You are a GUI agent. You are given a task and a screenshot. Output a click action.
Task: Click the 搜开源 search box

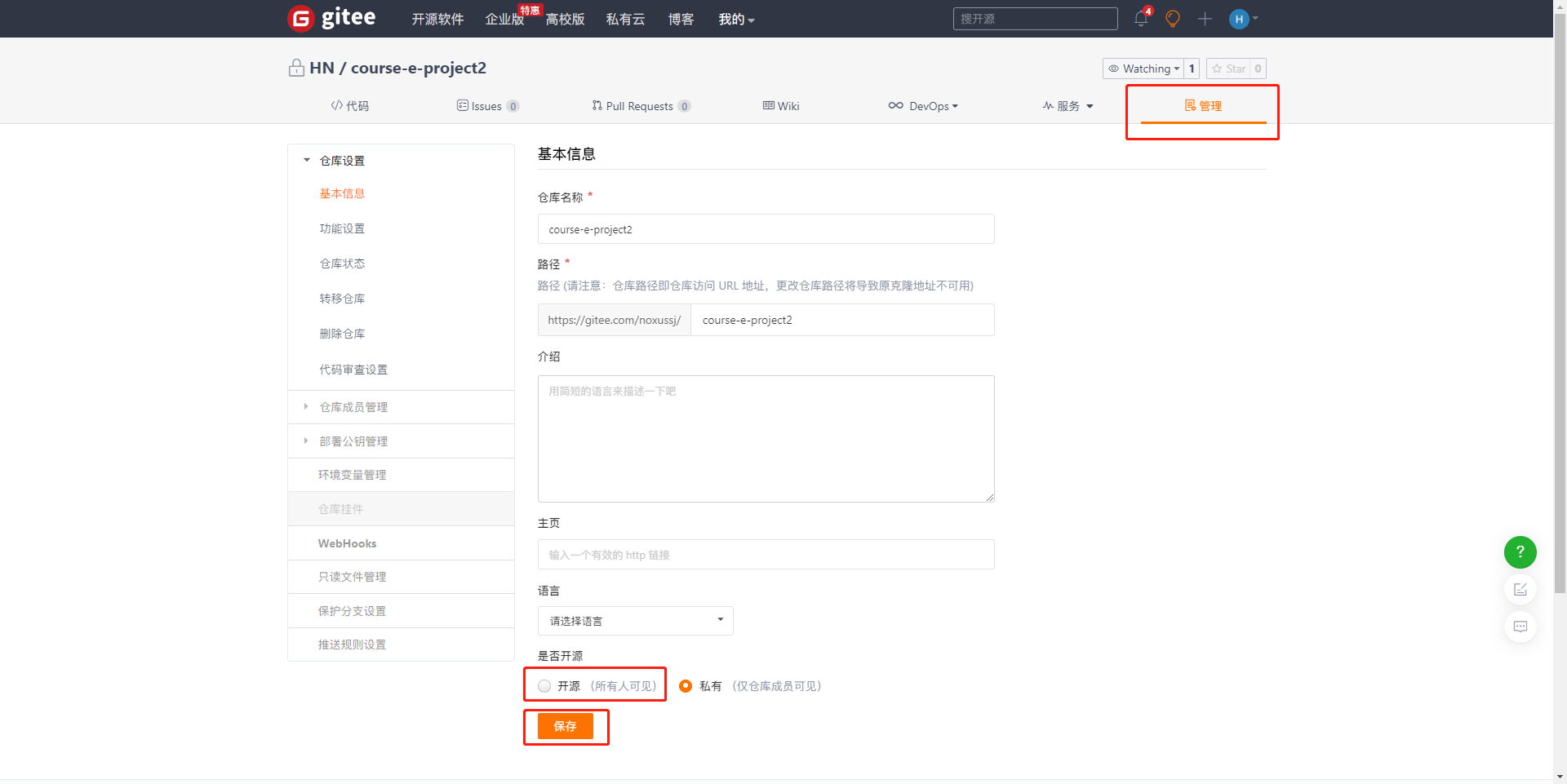pyautogui.click(x=1035, y=19)
